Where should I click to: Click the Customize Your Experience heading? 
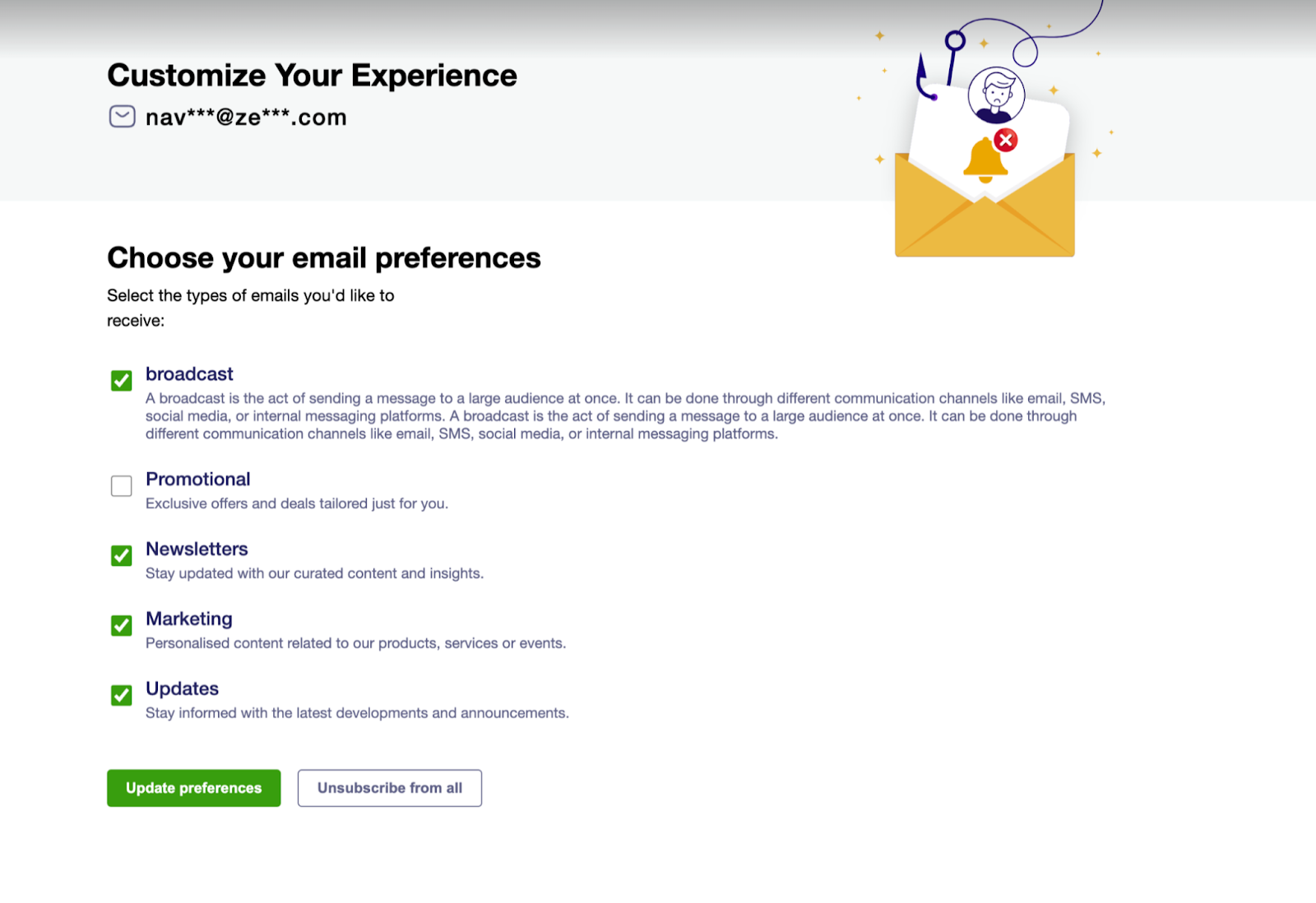pyautogui.click(x=312, y=76)
